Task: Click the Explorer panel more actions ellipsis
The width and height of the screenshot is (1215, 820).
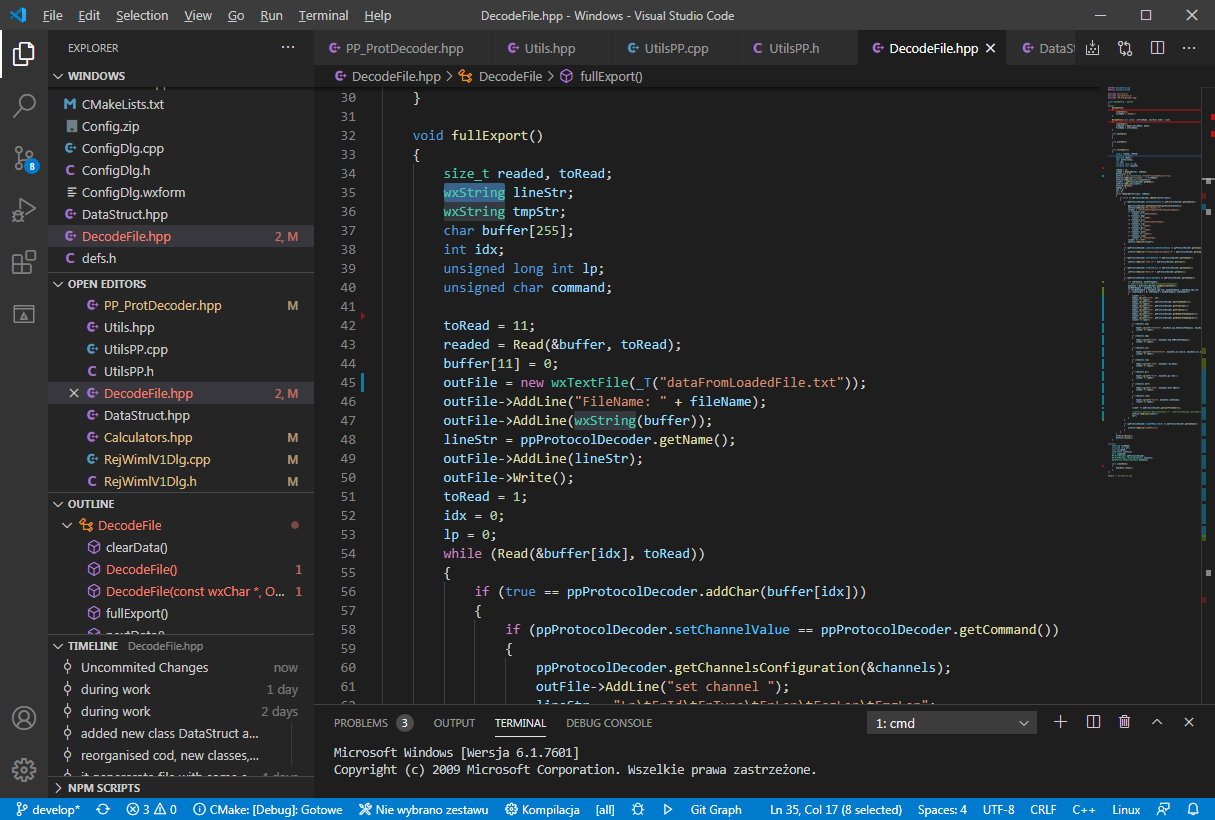Action: [x=288, y=48]
